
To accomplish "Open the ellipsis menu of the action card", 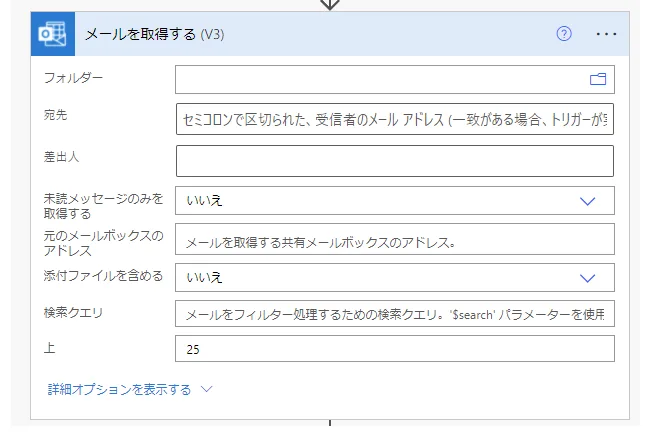I will point(607,34).
